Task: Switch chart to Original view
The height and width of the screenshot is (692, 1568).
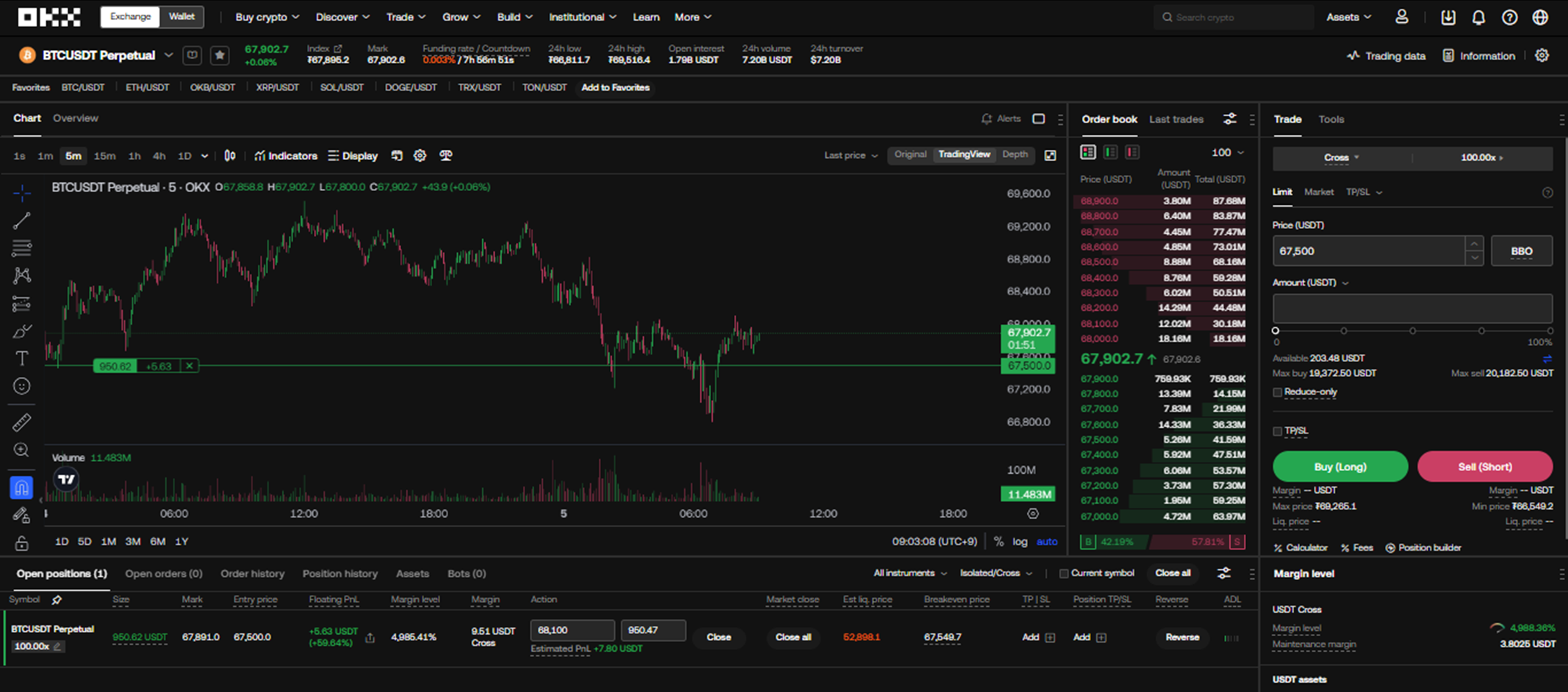Action: tap(910, 154)
